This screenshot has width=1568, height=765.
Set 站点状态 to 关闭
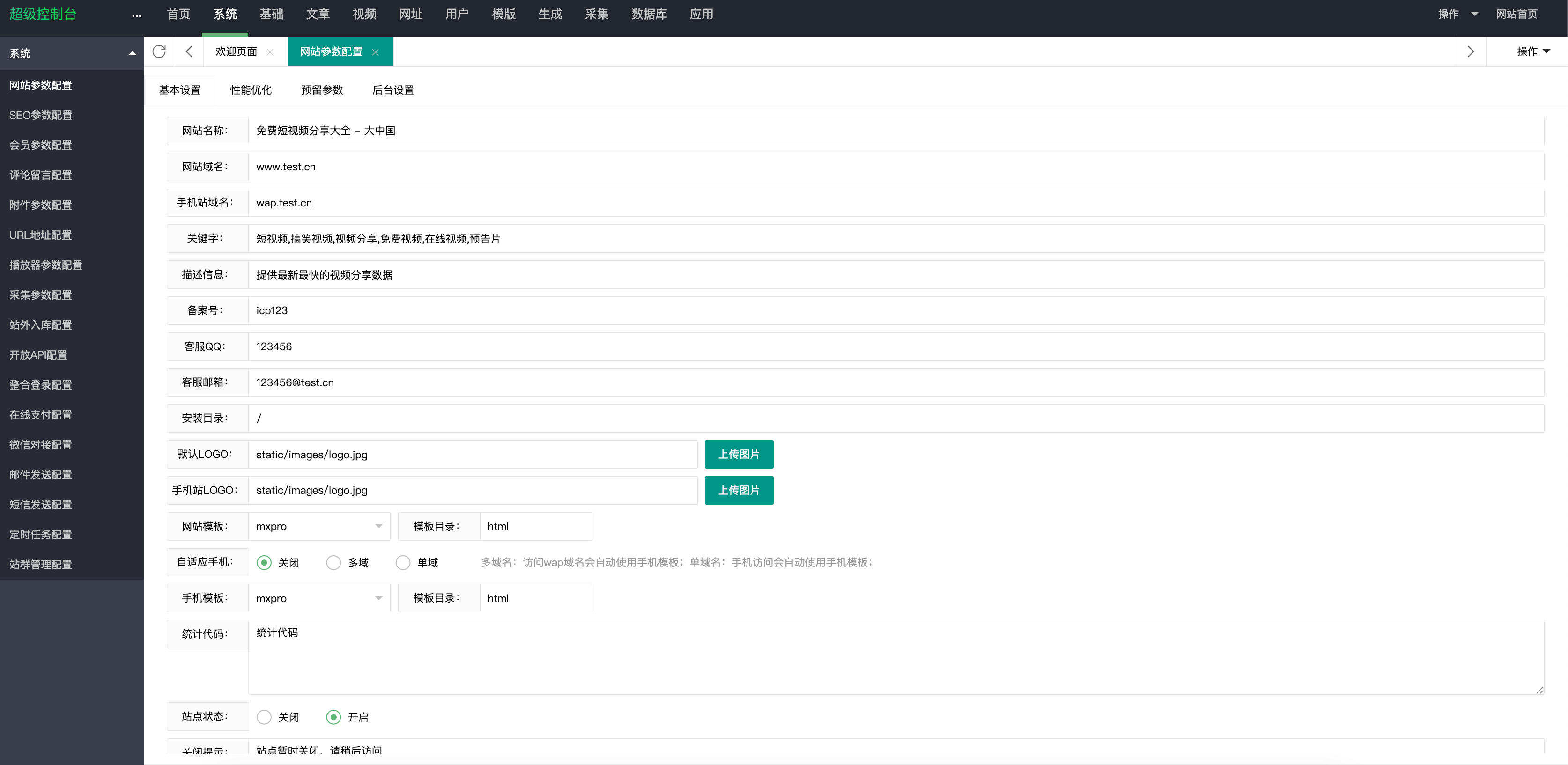(265, 717)
